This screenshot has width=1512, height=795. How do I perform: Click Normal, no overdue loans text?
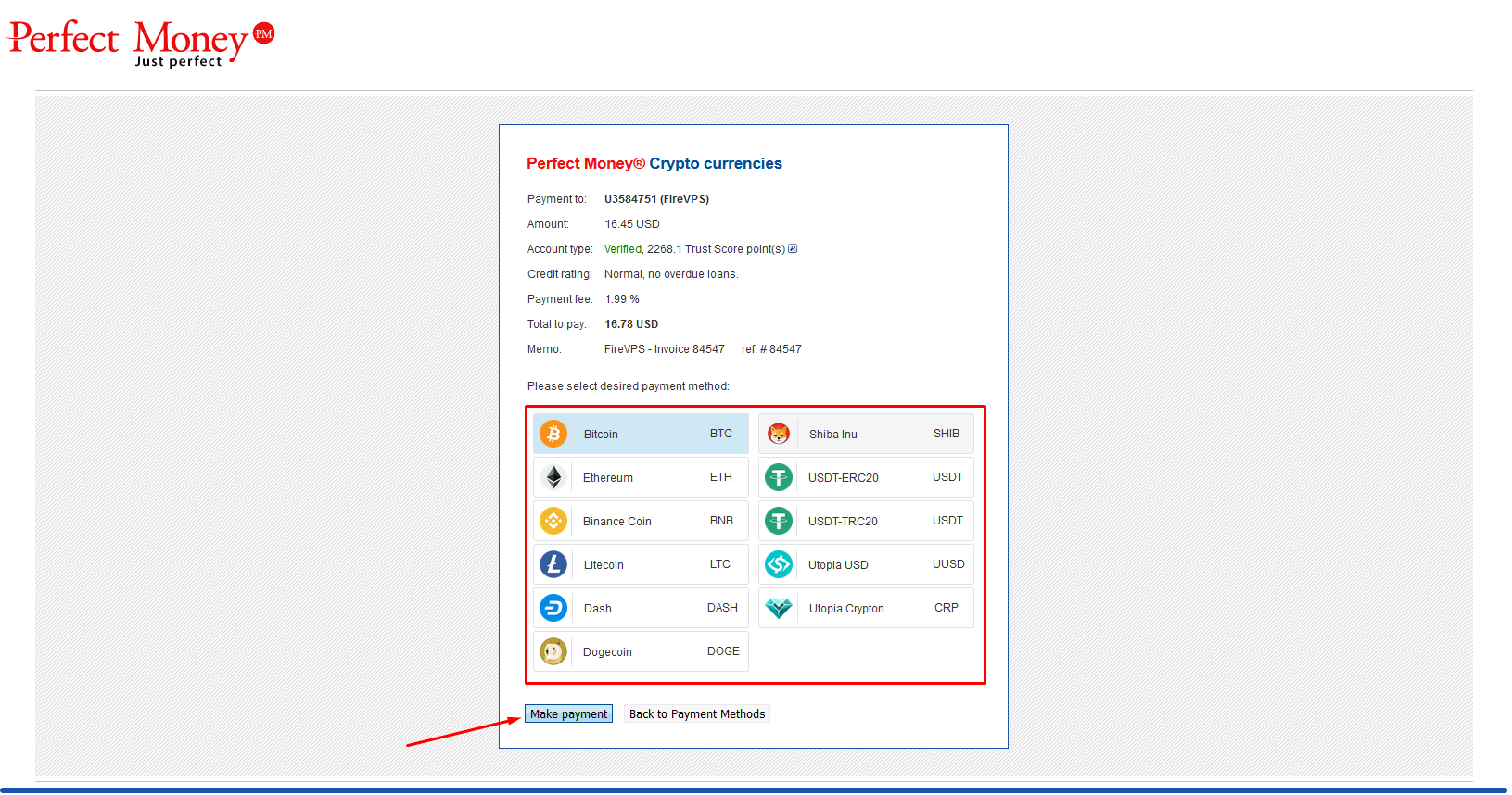(x=671, y=274)
